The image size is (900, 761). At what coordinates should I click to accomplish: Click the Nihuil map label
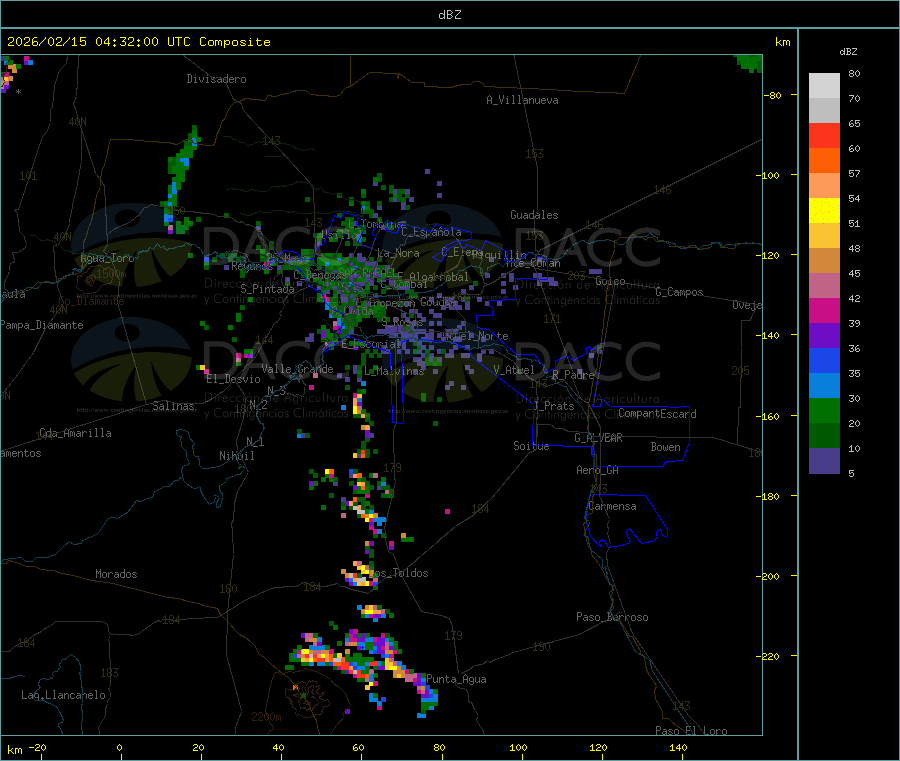click(x=236, y=456)
